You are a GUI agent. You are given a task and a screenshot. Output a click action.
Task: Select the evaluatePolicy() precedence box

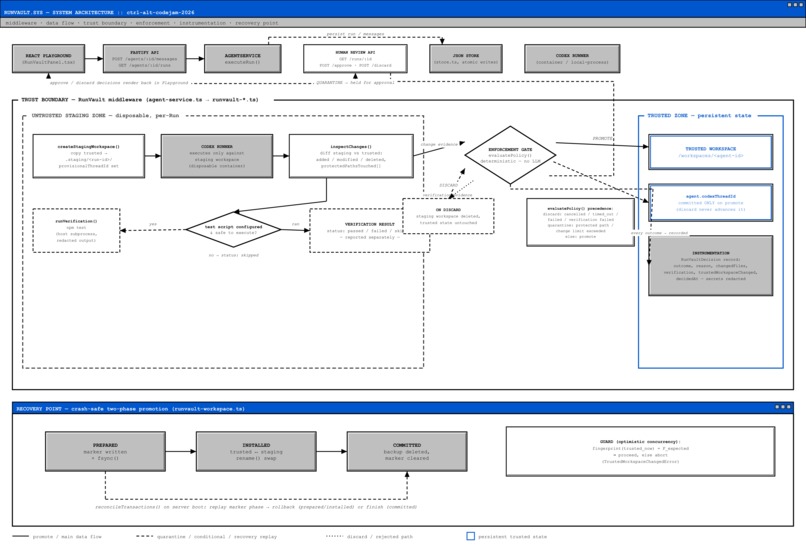pyautogui.click(x=580, y=222)
